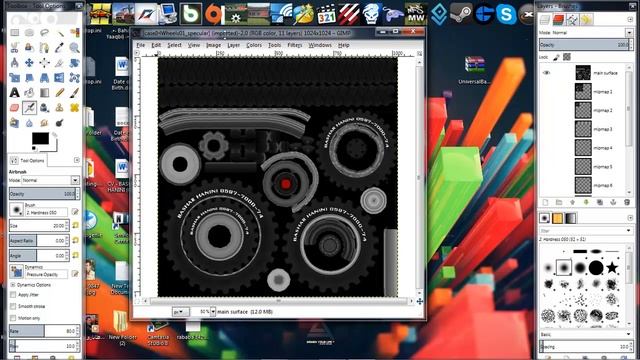This screenshot has width=640, height=360.
Task: Select the Airbrush tool
Action: tap(29, 108)
